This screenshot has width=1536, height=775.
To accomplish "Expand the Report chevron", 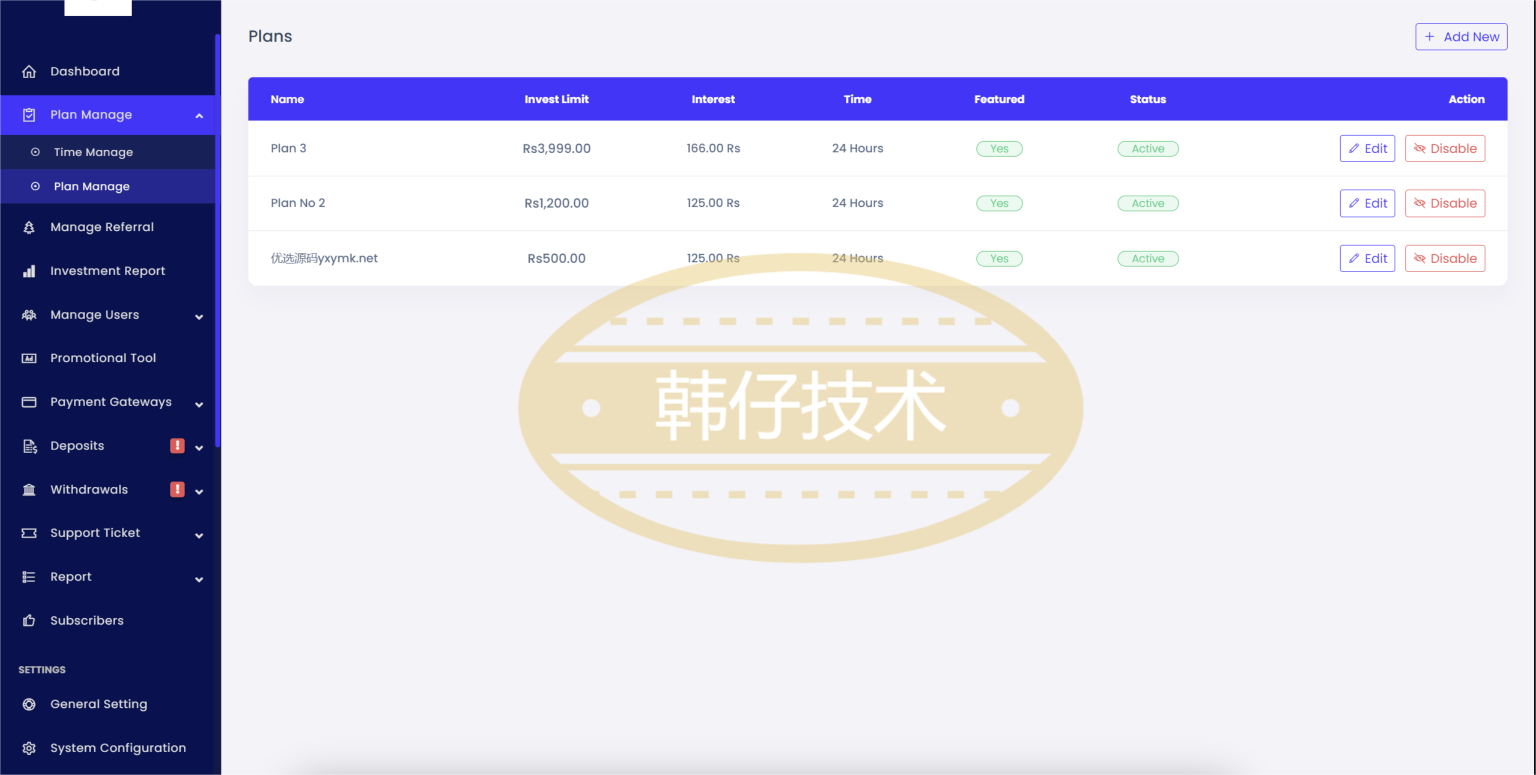I will click(x=199, y=579).
